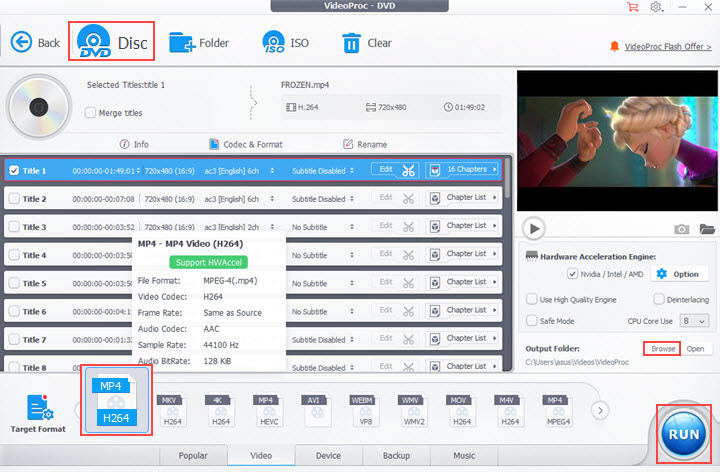
Task: Open the shopping cart icon
Action: 633,7
